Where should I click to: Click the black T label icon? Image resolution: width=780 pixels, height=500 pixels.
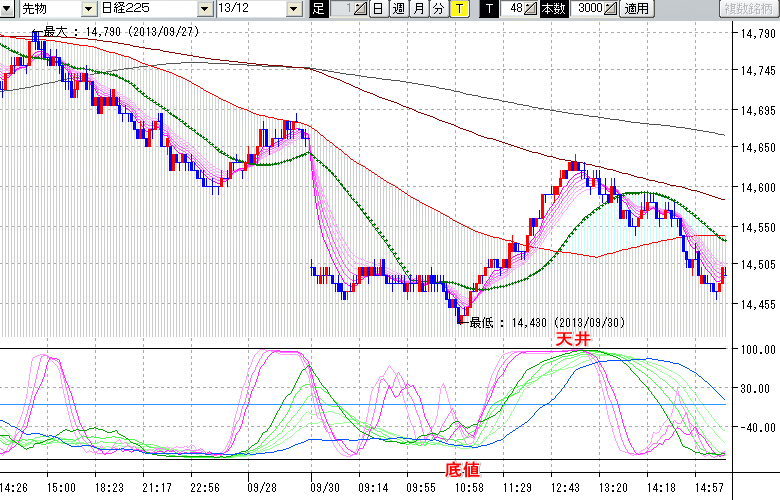pyautogui.click(x=489, y=9)
